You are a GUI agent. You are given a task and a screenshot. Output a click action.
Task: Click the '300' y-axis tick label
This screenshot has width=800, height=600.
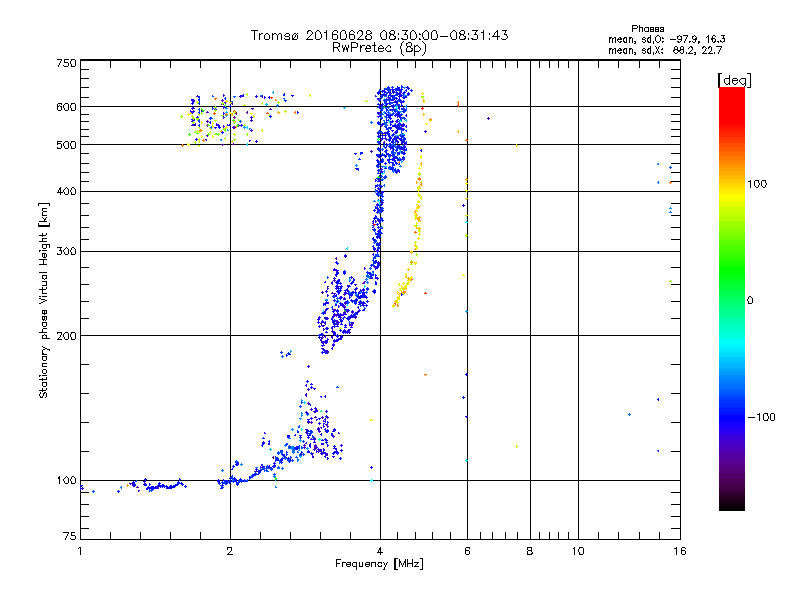click(x=67, y=252)
